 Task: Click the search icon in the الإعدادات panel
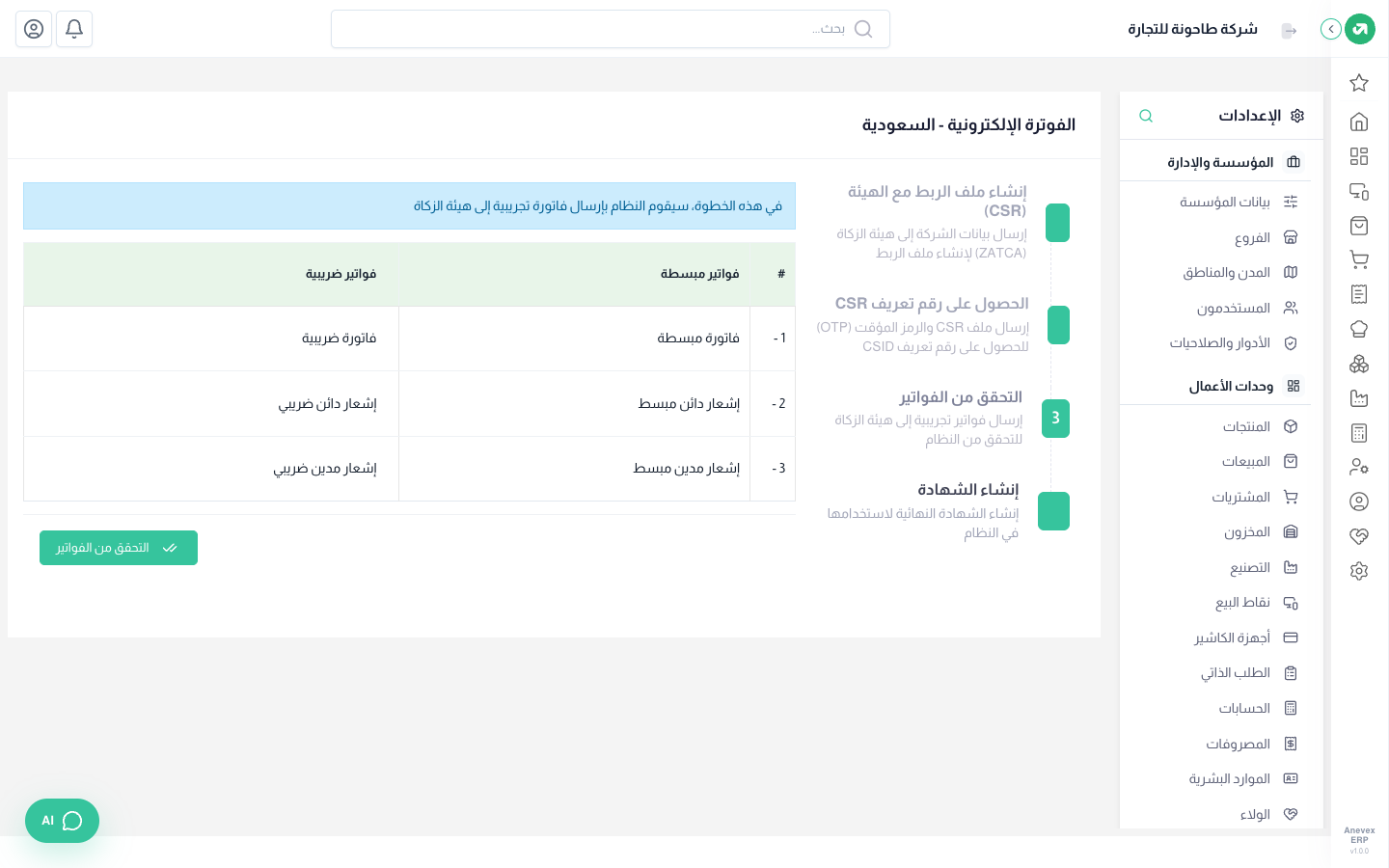pos(1146,116)
